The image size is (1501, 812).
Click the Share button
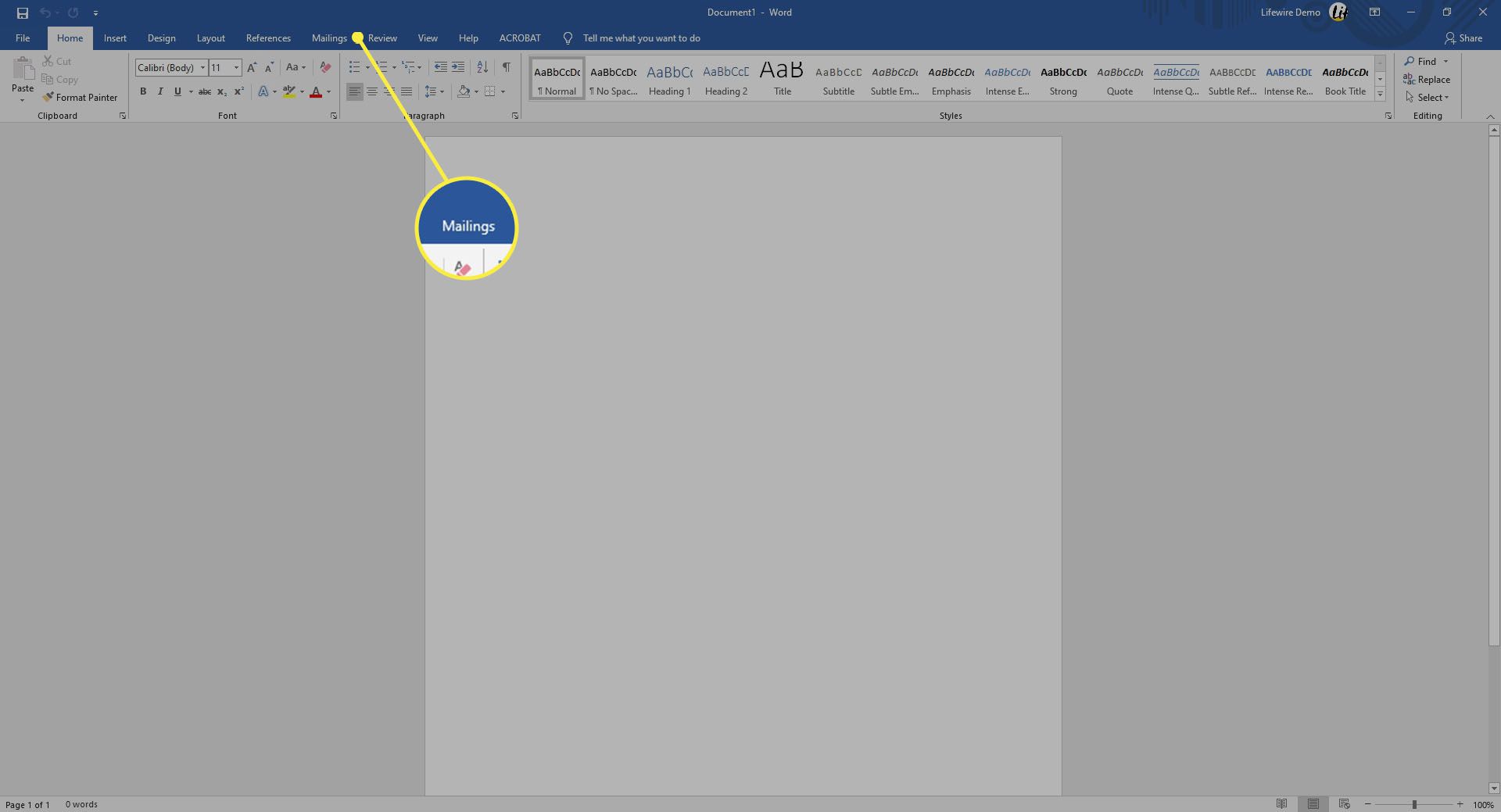coord(1463,38)
